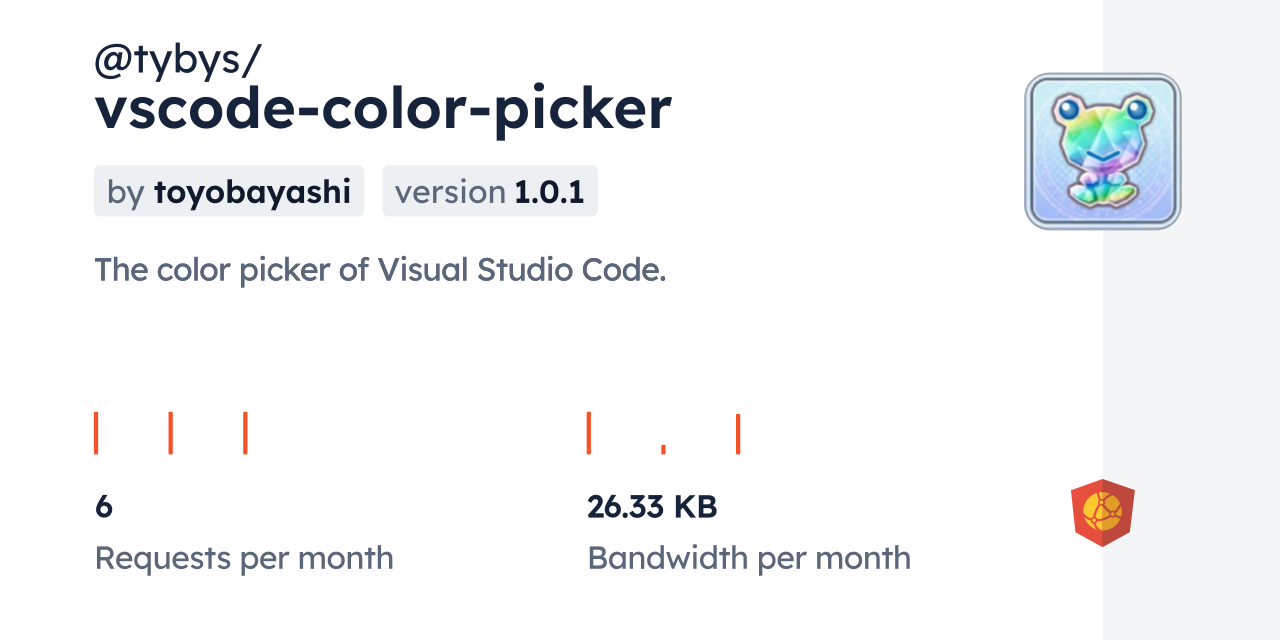Click the jsDelivr shield logo
Image resolution: width=1280 pixels, height=640 pixels.
1102,513
